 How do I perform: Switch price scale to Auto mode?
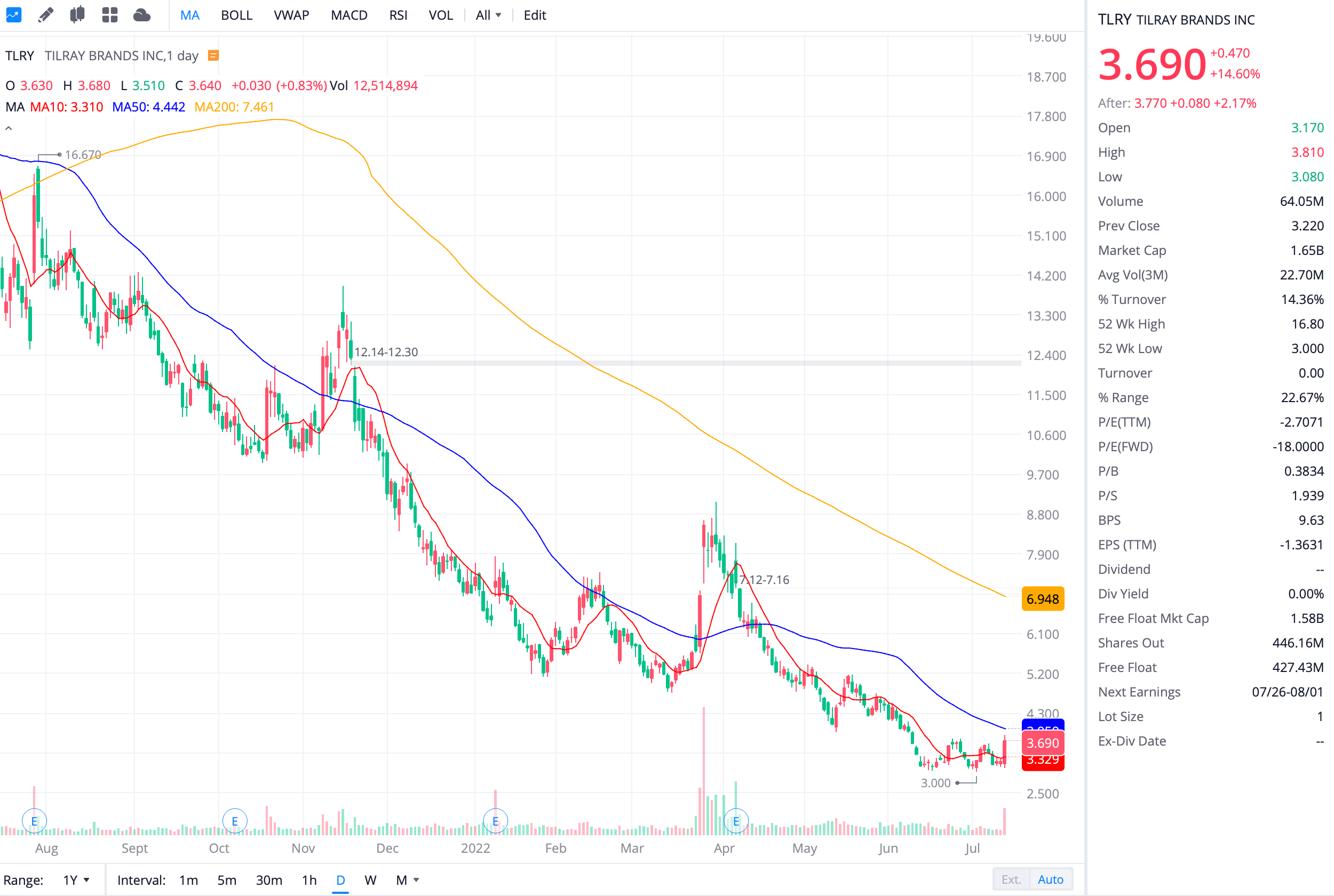[1051, 879]
